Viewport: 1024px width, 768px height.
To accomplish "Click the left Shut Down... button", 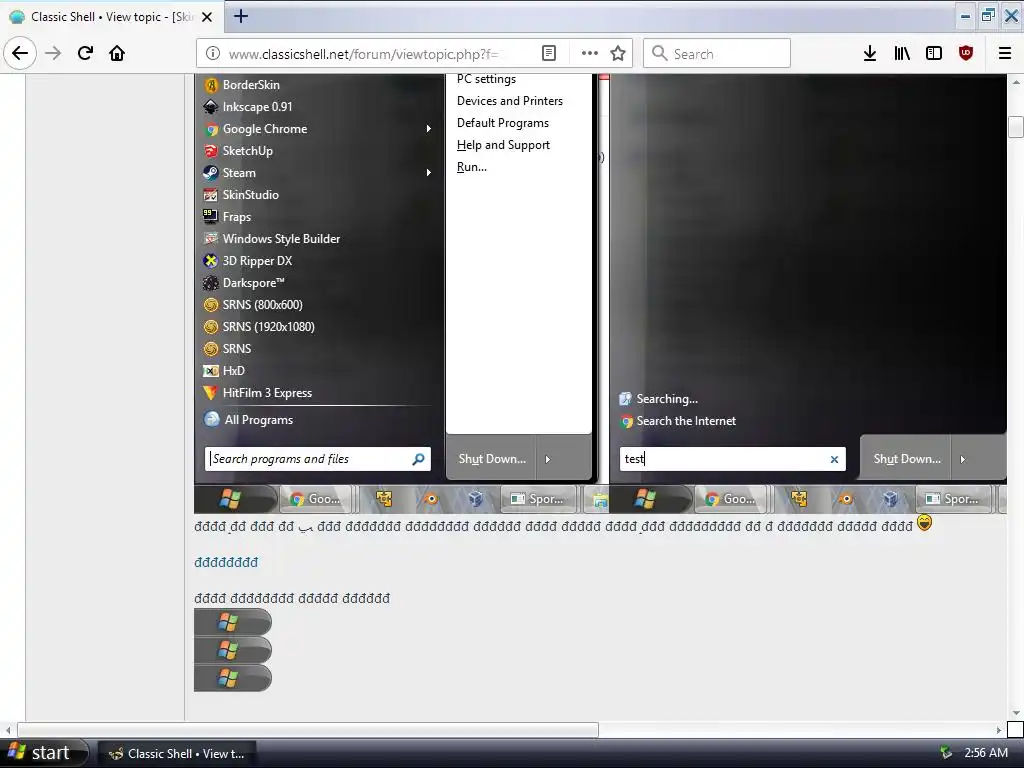I will [492, 459].
